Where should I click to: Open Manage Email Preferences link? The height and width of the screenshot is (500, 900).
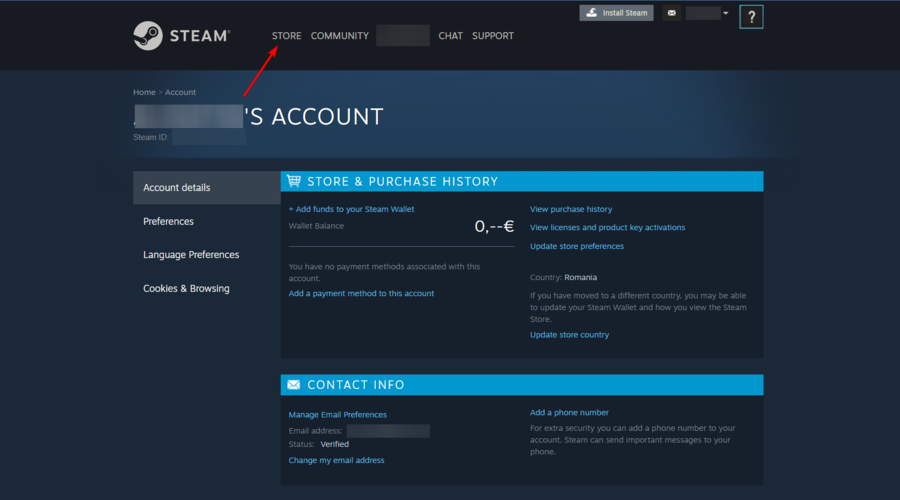pos(338,414)
